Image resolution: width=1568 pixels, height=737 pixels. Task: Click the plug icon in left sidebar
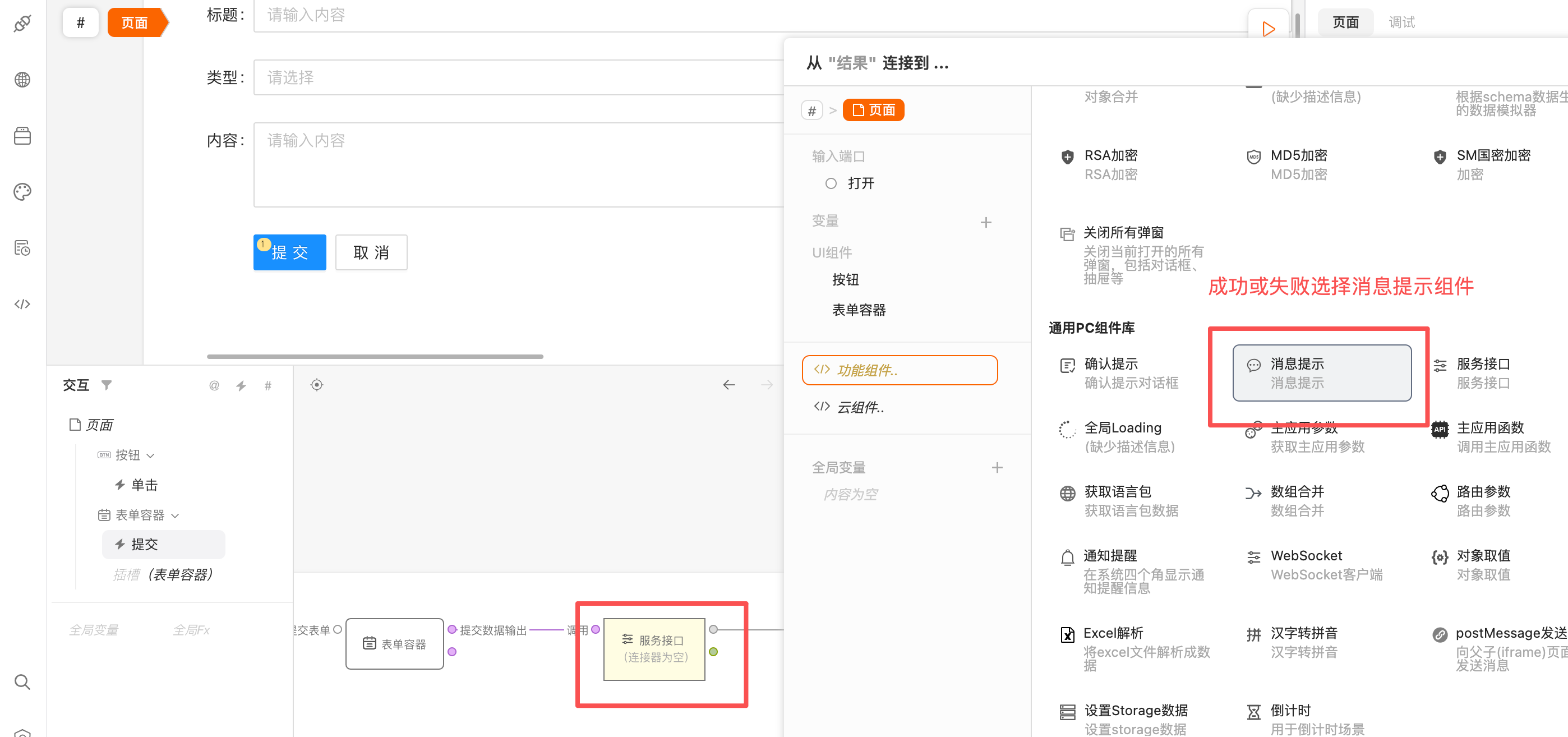pos(22,23)
